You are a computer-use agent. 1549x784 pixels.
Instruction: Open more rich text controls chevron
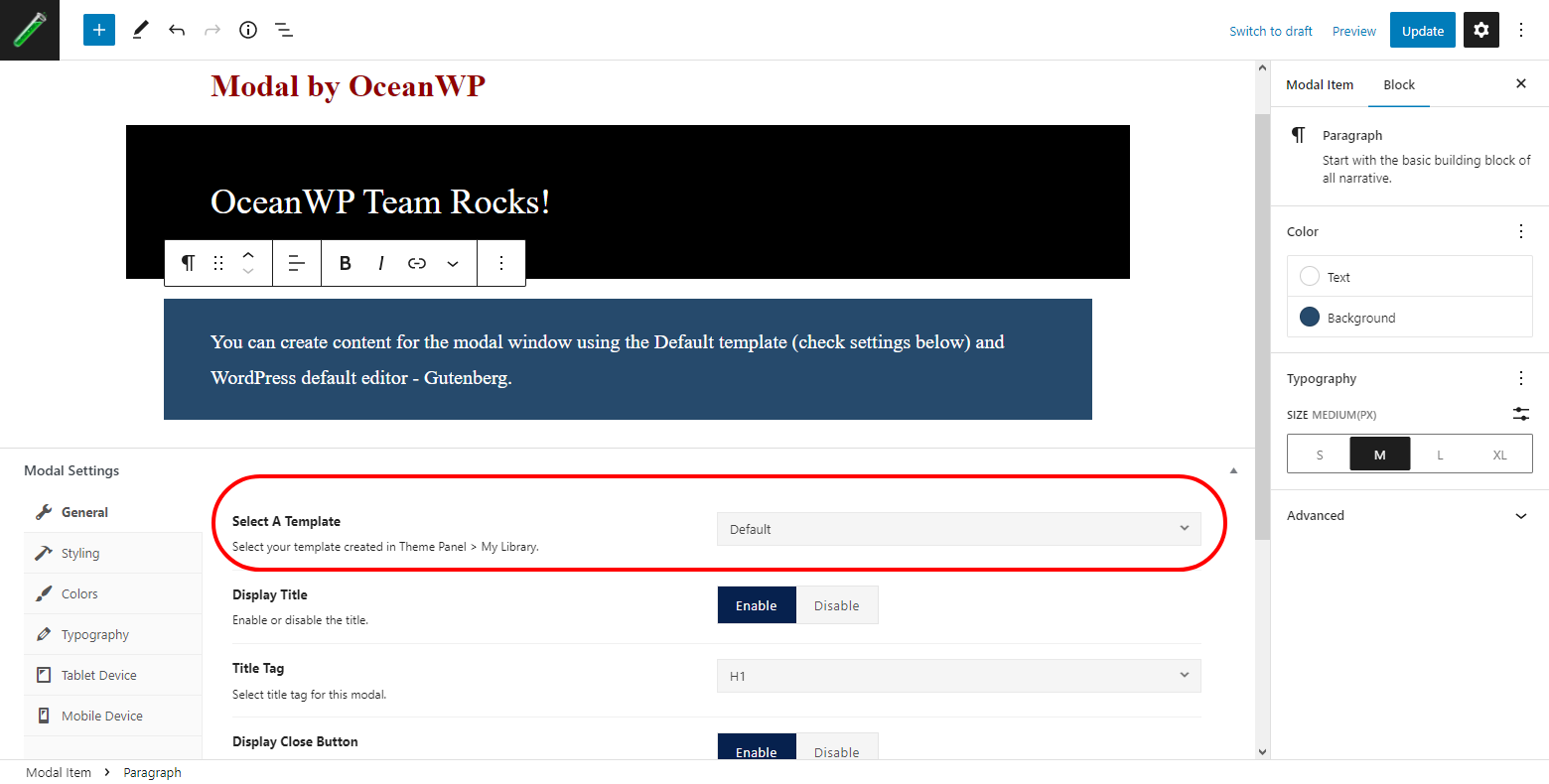453,263
